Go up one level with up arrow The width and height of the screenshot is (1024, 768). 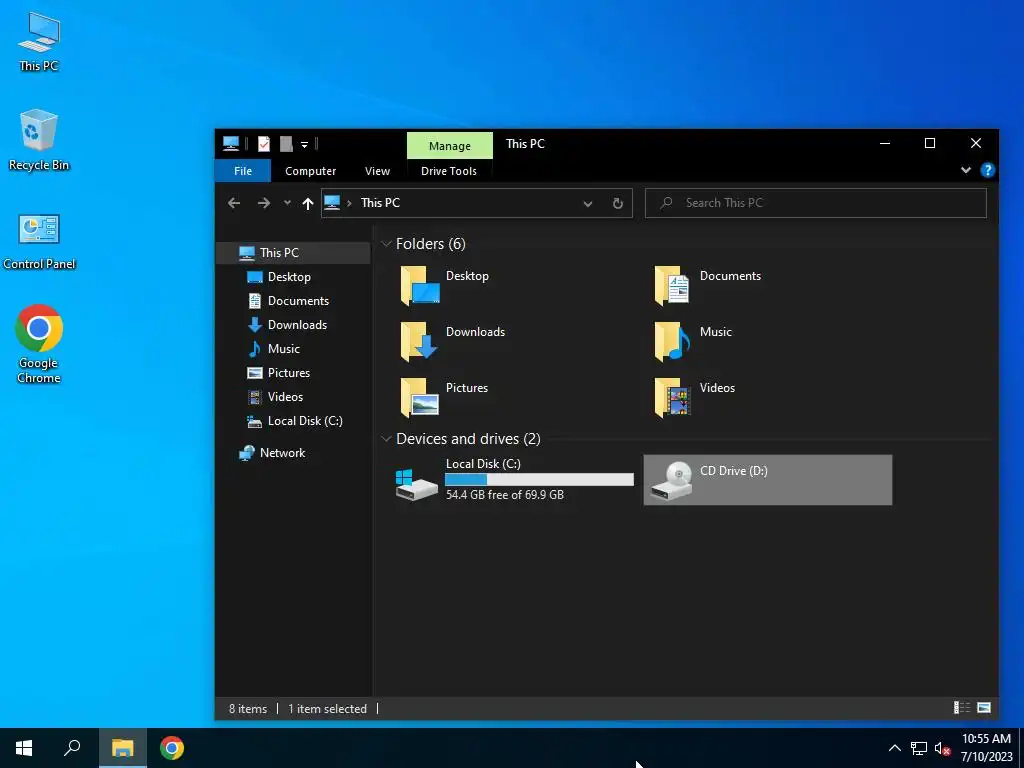click(x=308, y=203)
